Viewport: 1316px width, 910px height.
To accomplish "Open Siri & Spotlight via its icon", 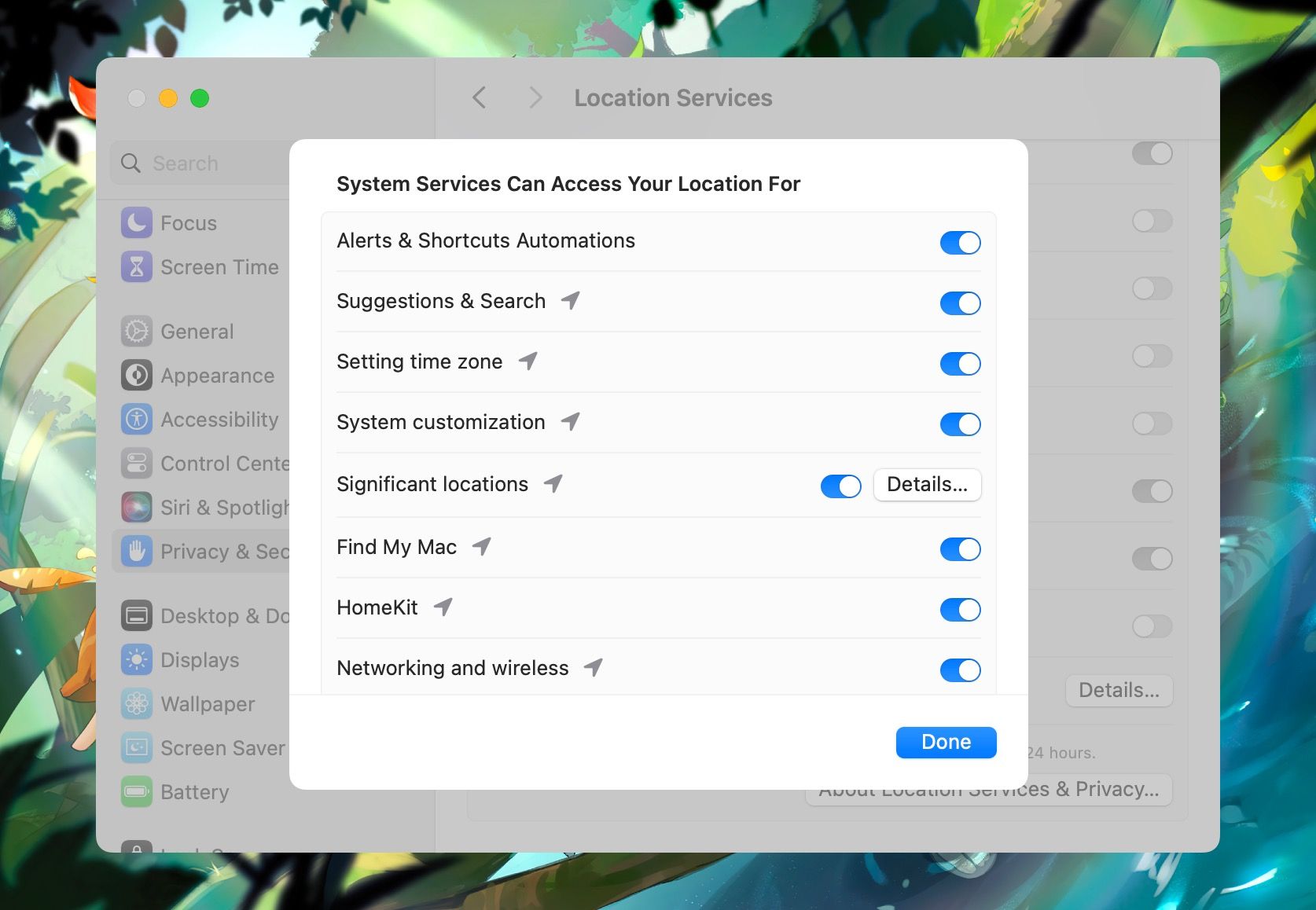I will 137,508.
